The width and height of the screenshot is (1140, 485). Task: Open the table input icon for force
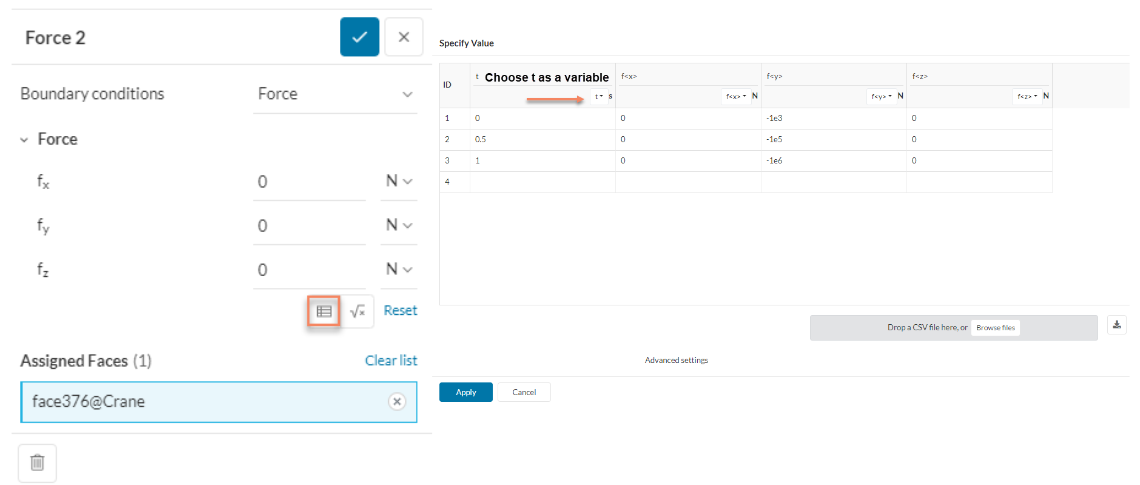coord(323,311)
